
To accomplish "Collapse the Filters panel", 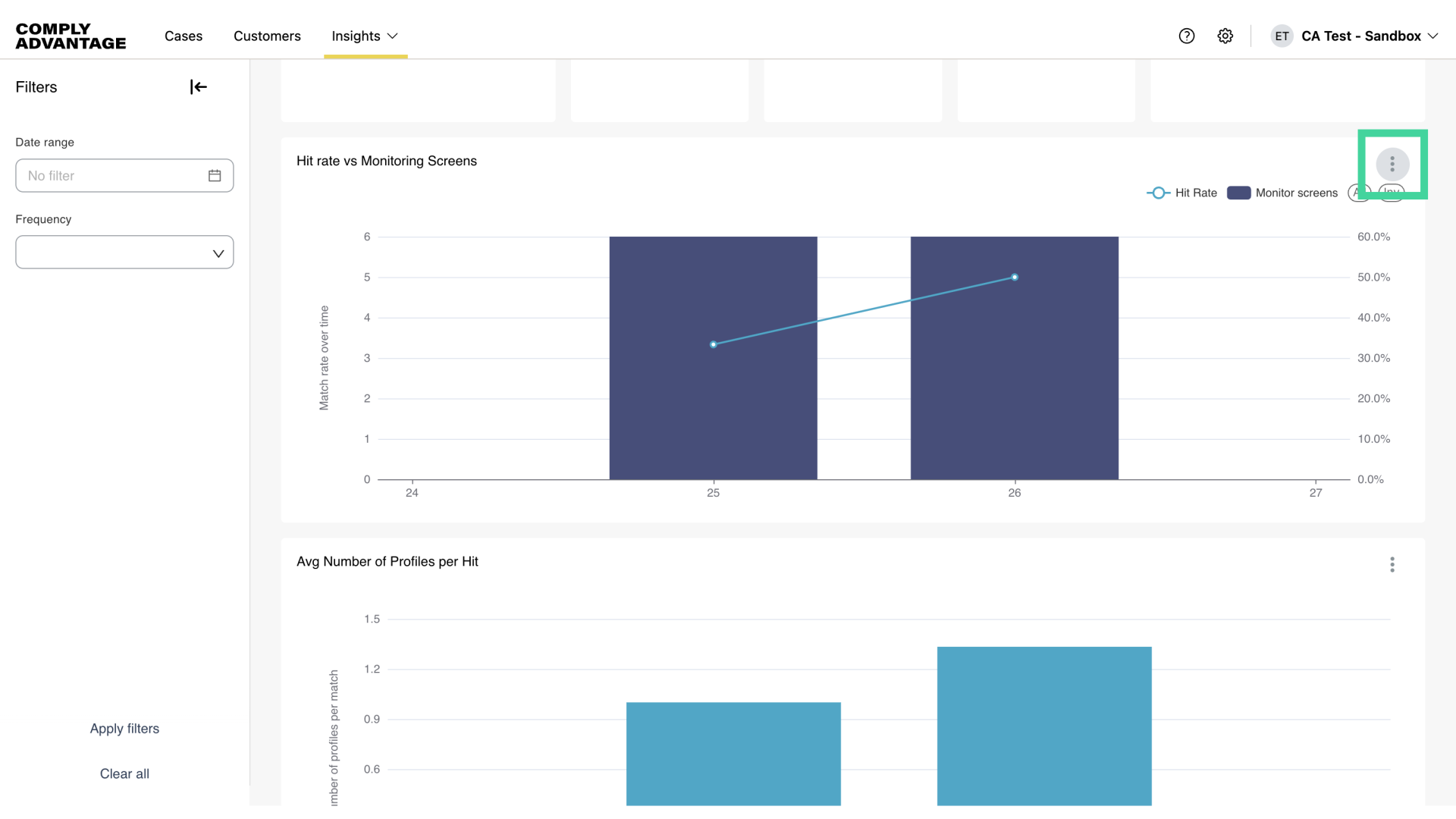I will [197, 86].
